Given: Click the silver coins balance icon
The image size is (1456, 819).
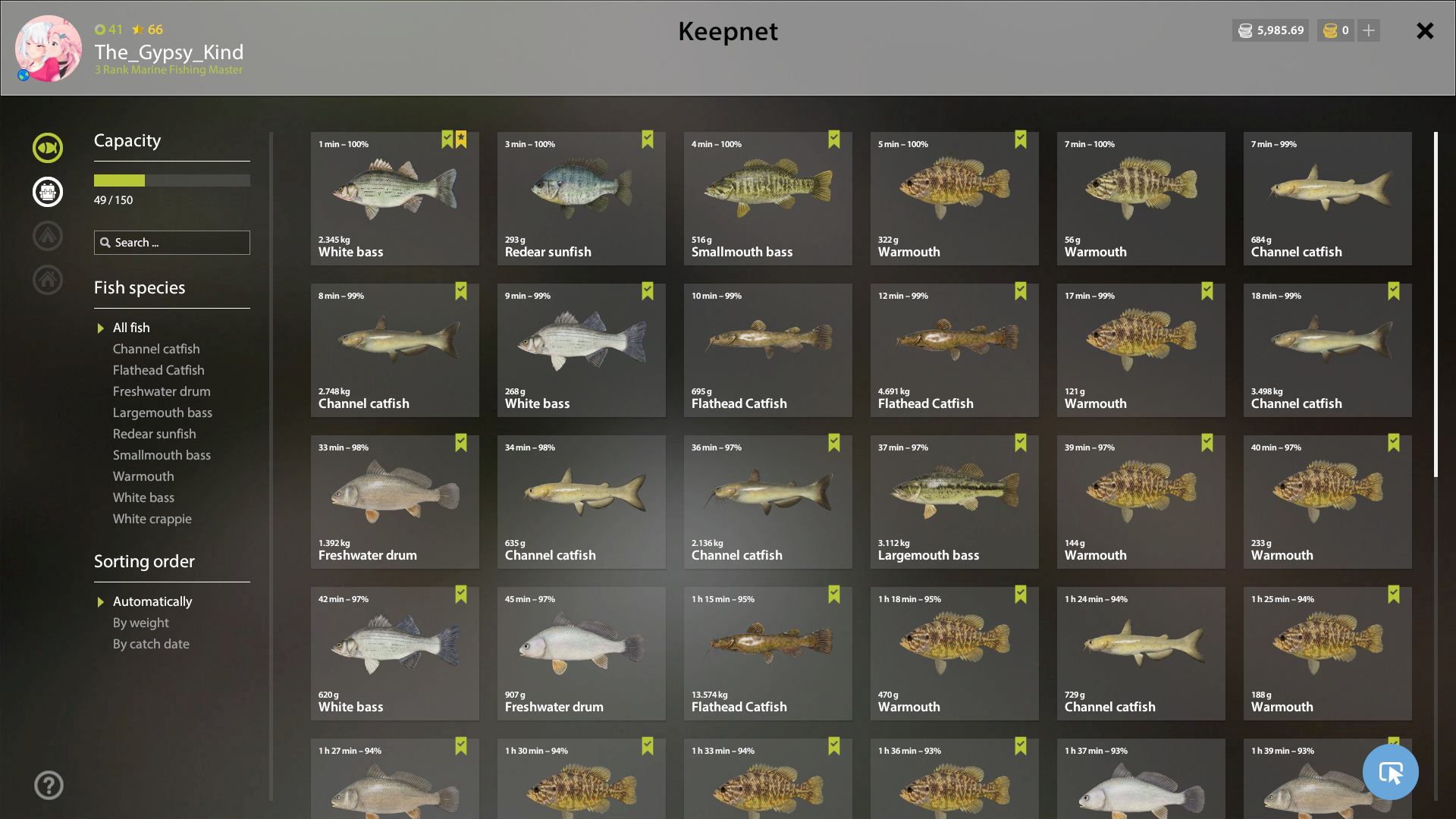Looking at the screenshot, I should [1245, 30].
